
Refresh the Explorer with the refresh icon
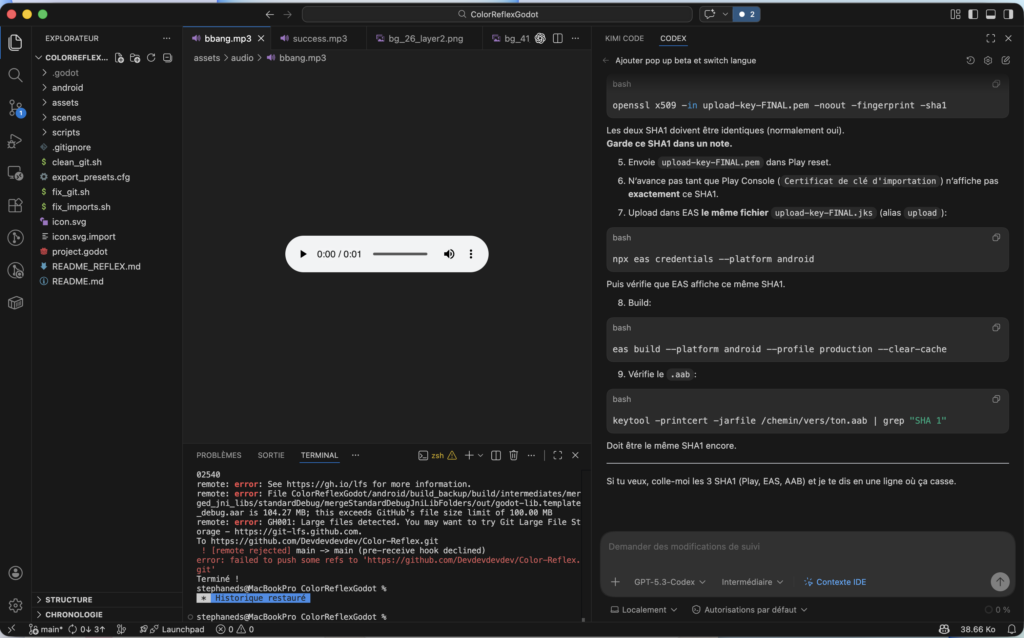pos(150,57)
